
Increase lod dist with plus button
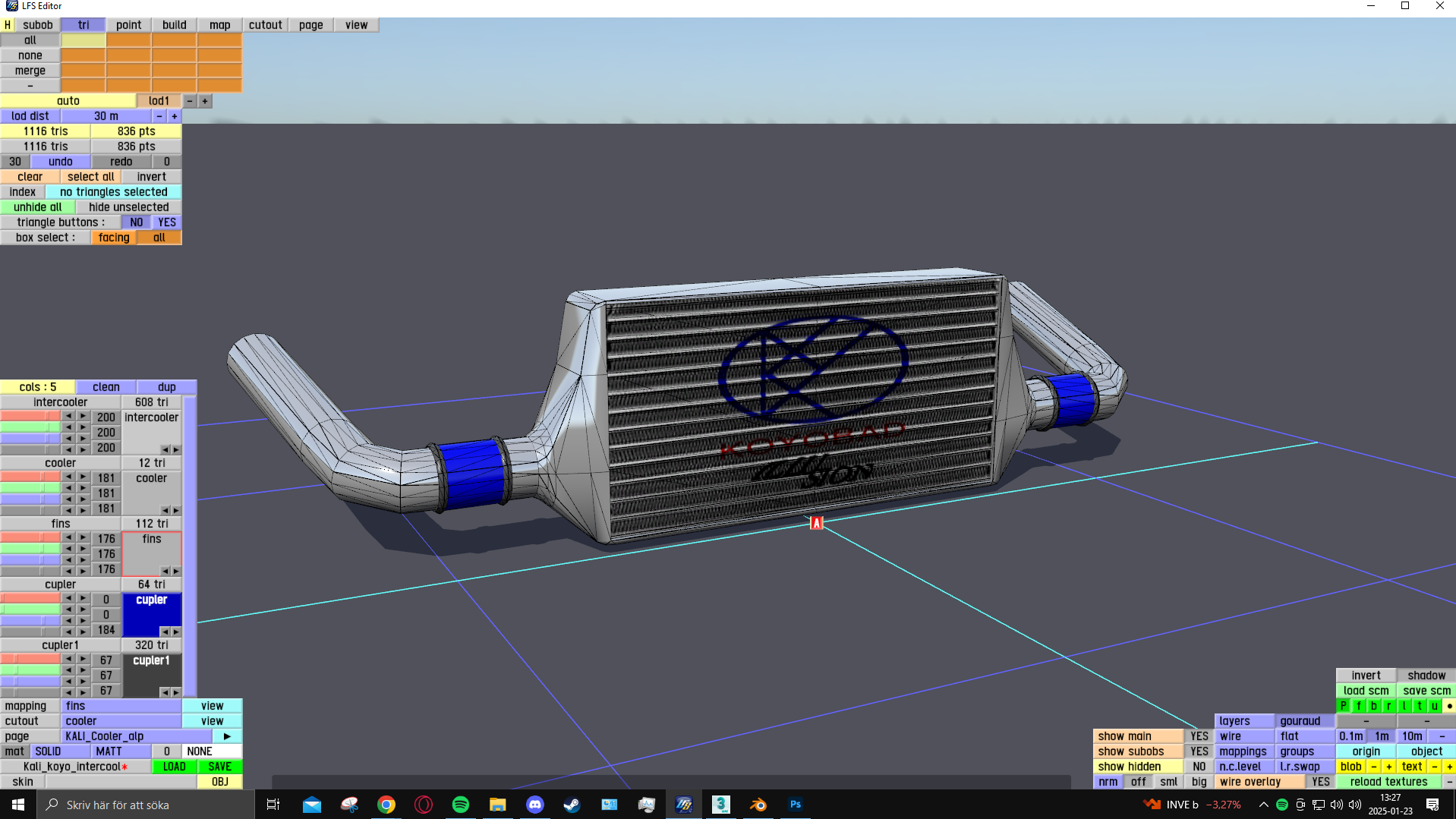175,116
